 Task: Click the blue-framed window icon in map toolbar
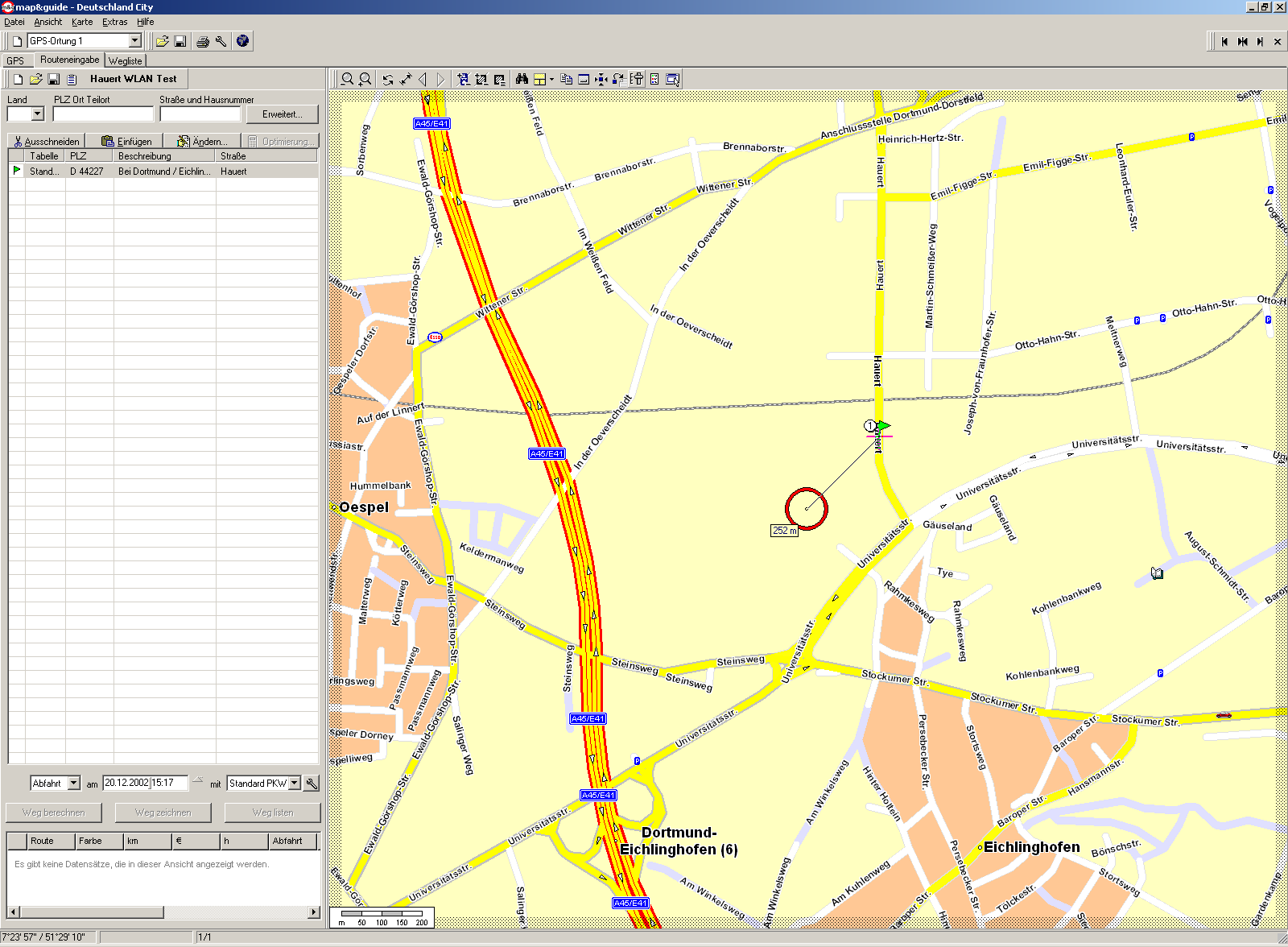(584, 79)
